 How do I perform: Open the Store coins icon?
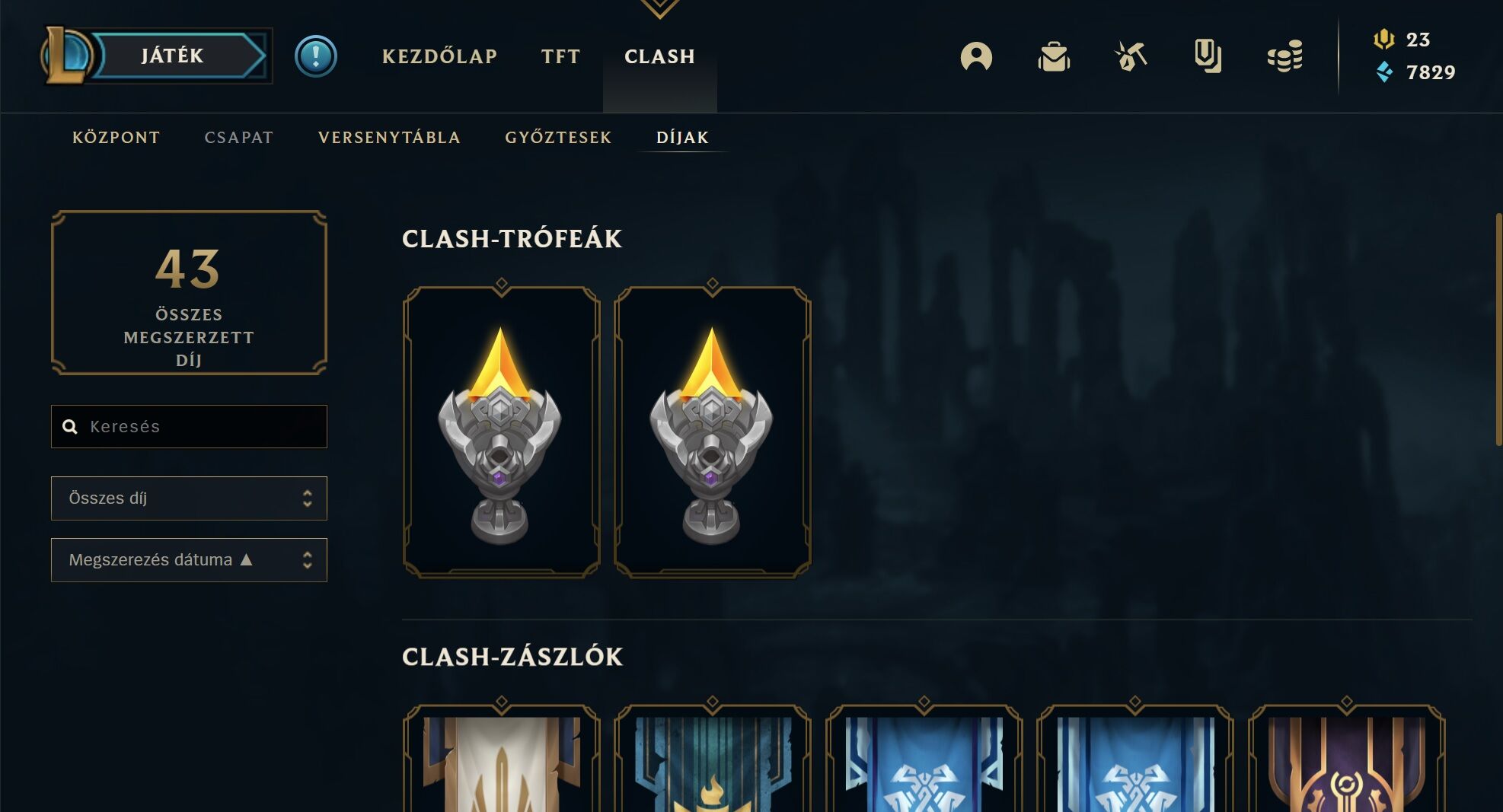pos(1285,56)
